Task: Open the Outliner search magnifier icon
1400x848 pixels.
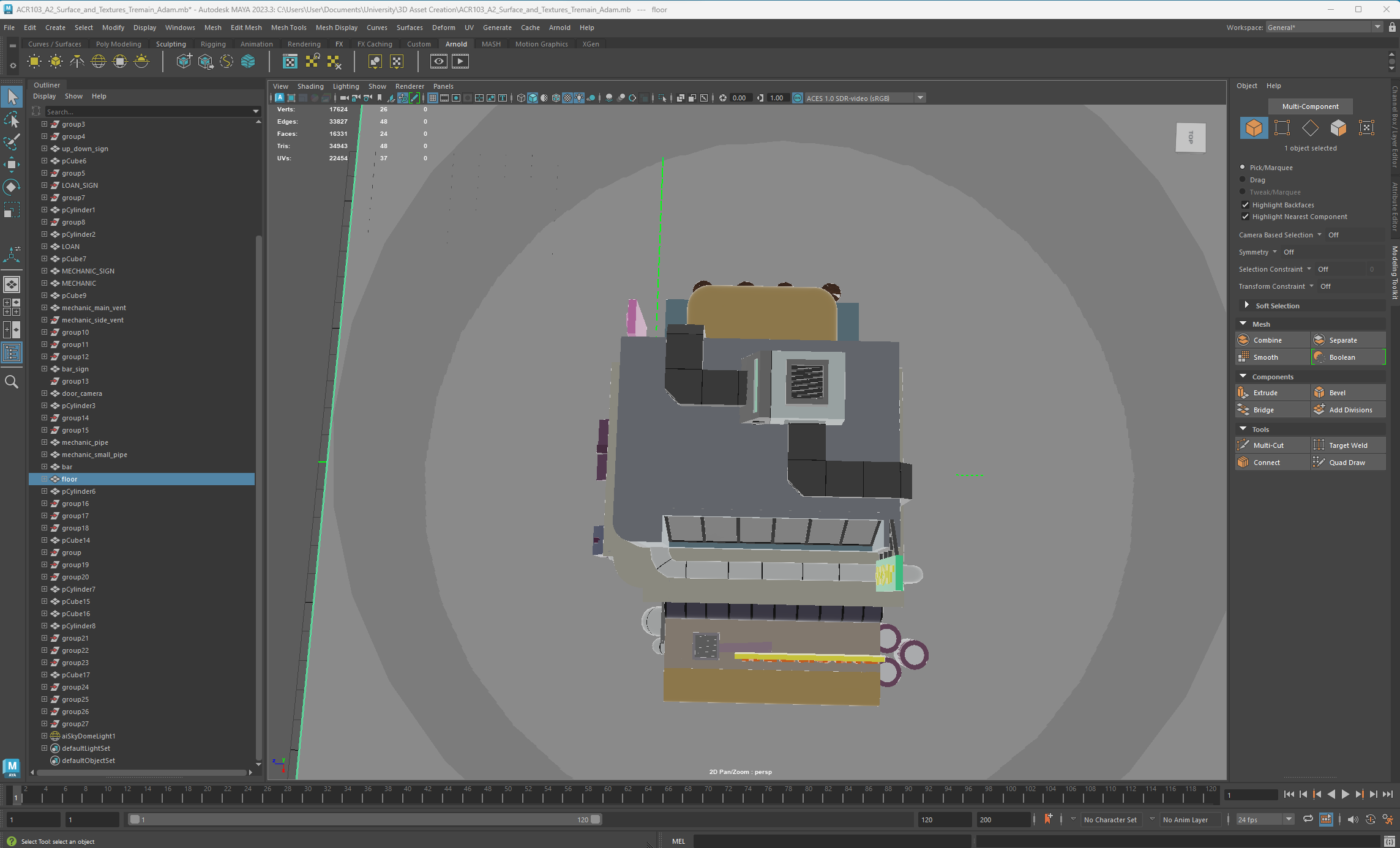Action: [12, 381]
